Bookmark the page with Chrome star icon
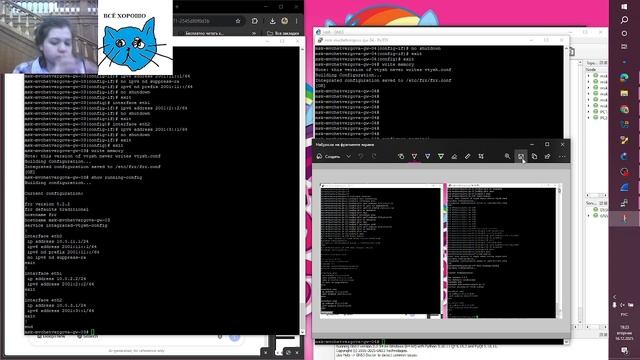The height and width of the screenshot is (360, 640). [x=238, y=21]
